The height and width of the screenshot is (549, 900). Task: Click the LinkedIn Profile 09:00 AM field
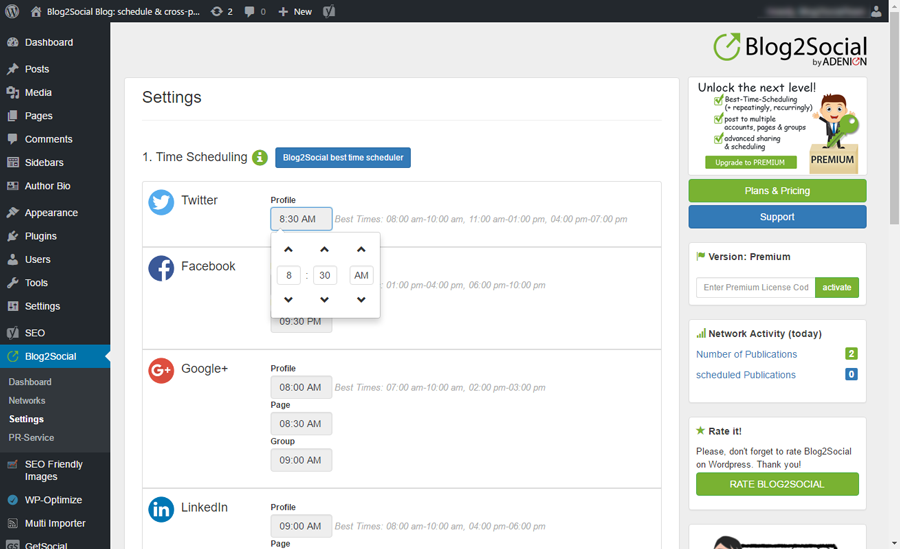(x=301, y=526)
